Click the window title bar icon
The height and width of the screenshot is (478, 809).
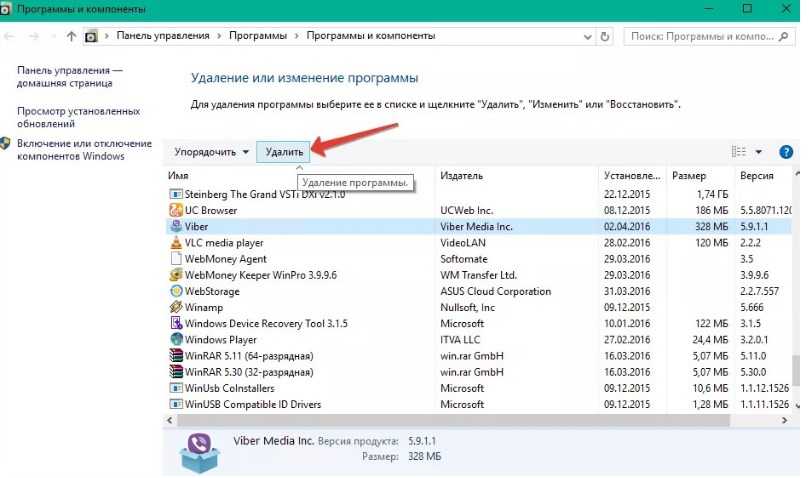click(5, 9)
